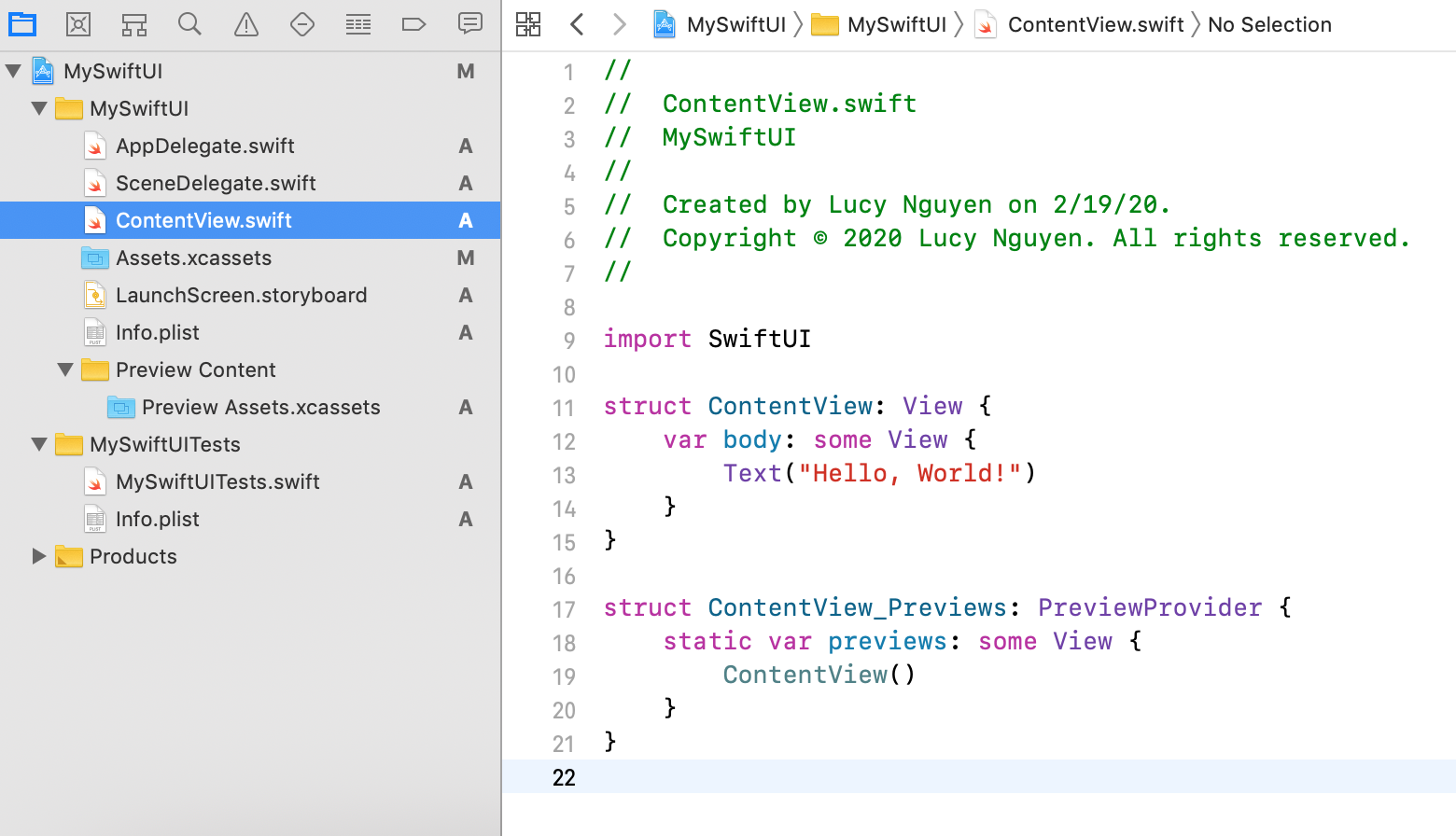Screen dimensions: 1456x836
Task: Show the Issue navigator warning icon
Action: 246,24
